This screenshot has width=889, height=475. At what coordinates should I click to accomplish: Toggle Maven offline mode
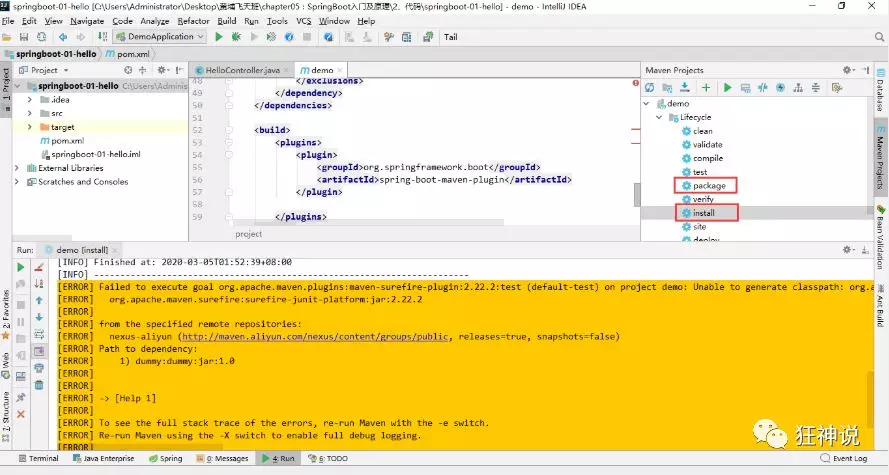763,88
